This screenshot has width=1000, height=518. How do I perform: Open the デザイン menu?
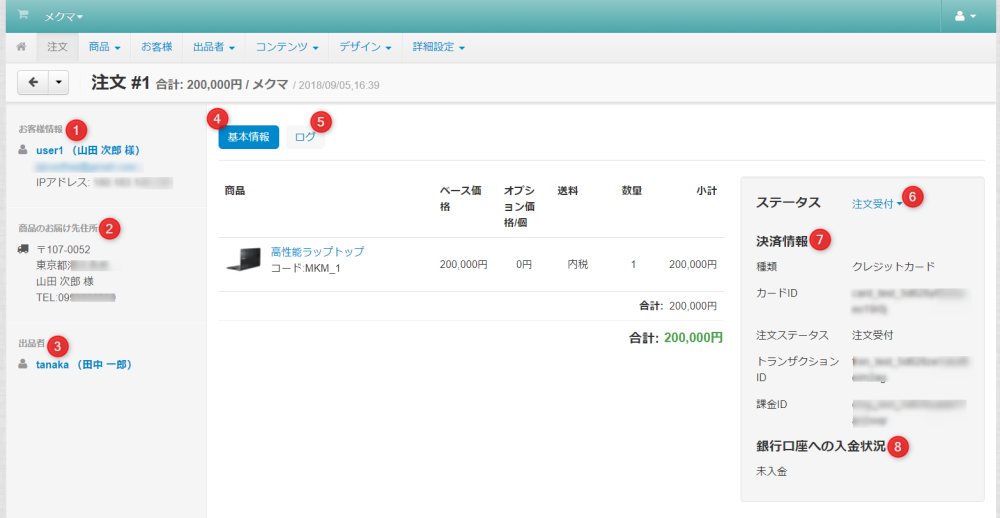365,47
